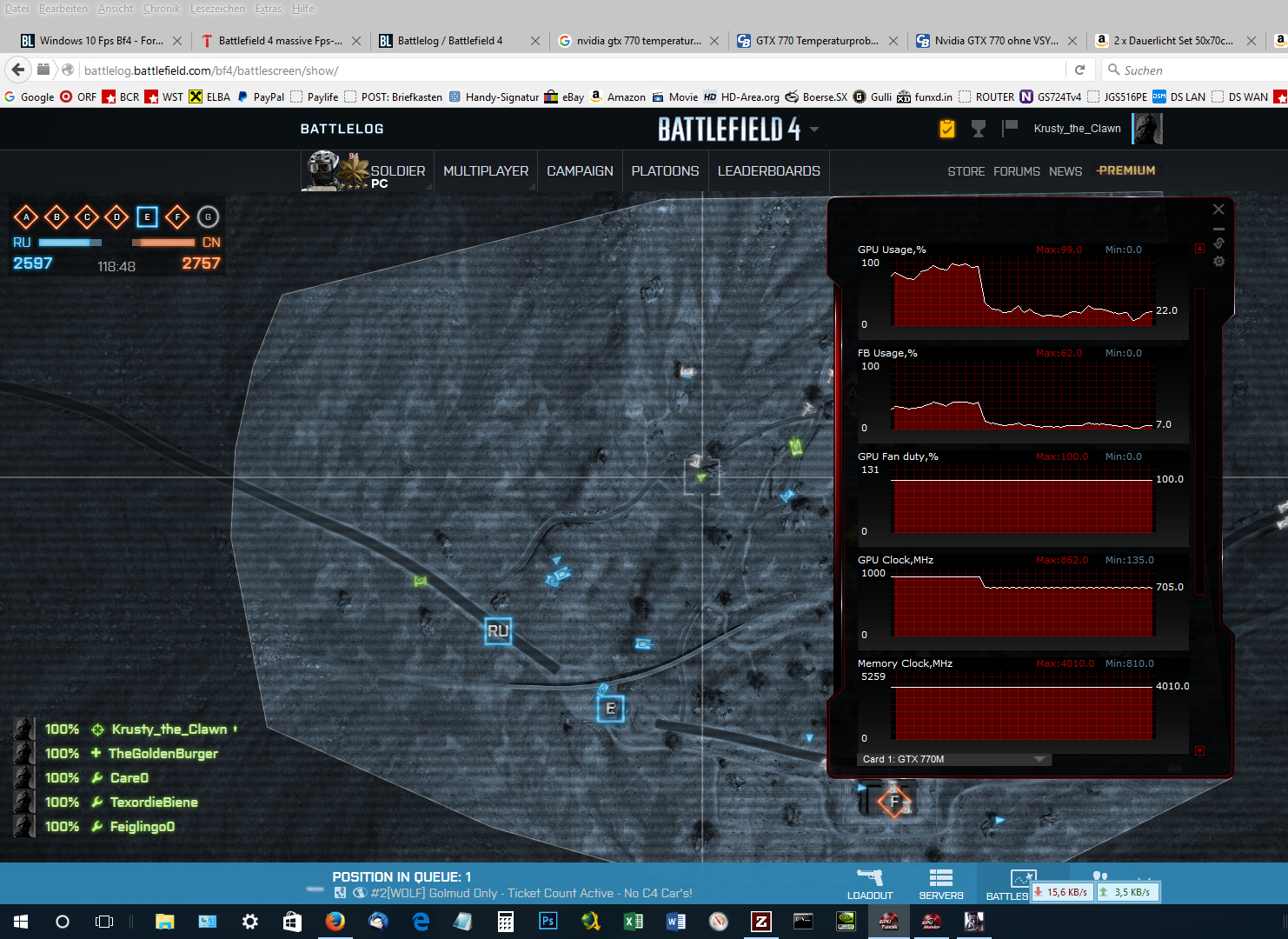Open the Datei menu
1288x939 pixels.
click(x=17, y=9)
